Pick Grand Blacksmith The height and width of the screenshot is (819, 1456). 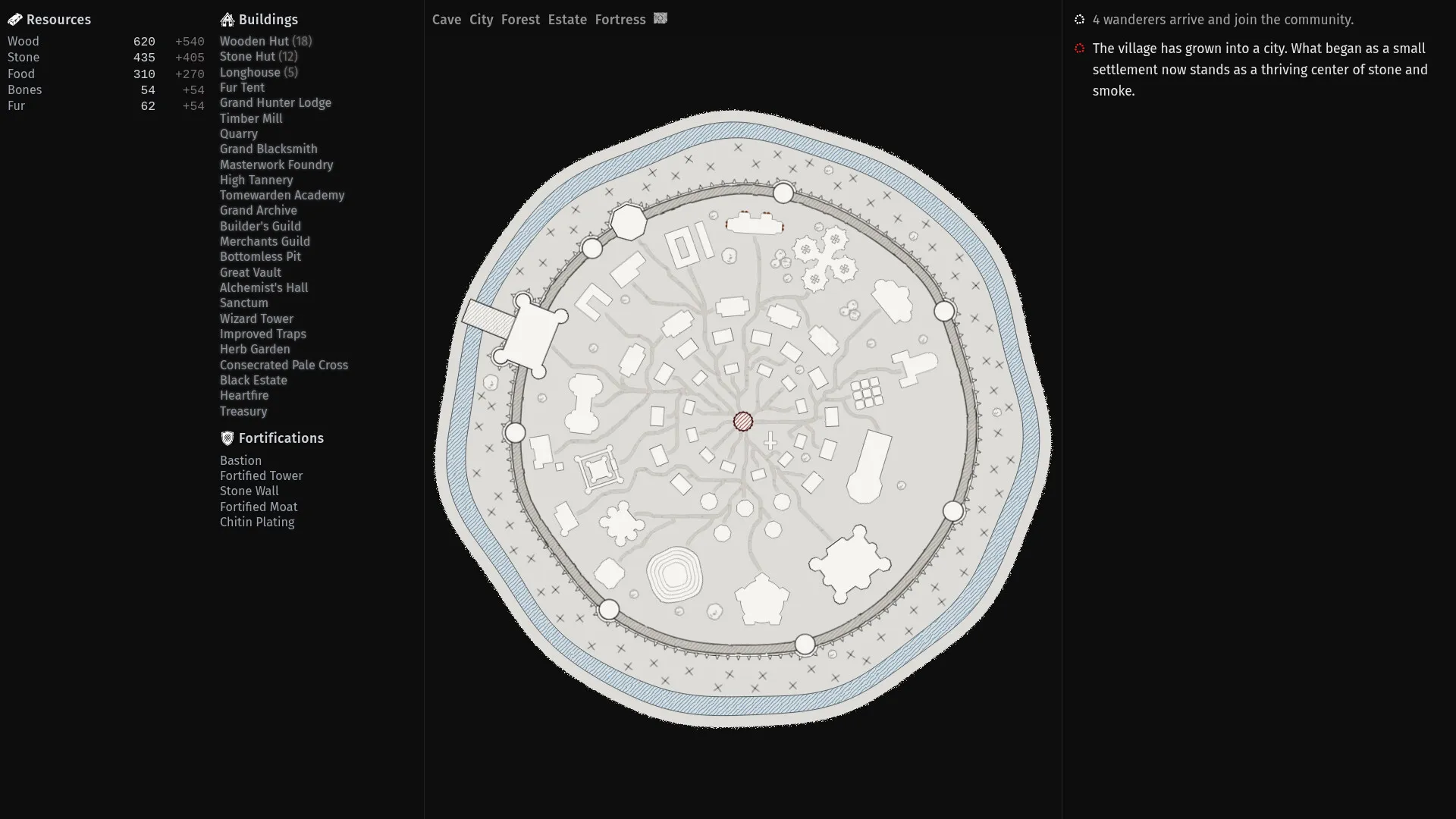(268, 149)
